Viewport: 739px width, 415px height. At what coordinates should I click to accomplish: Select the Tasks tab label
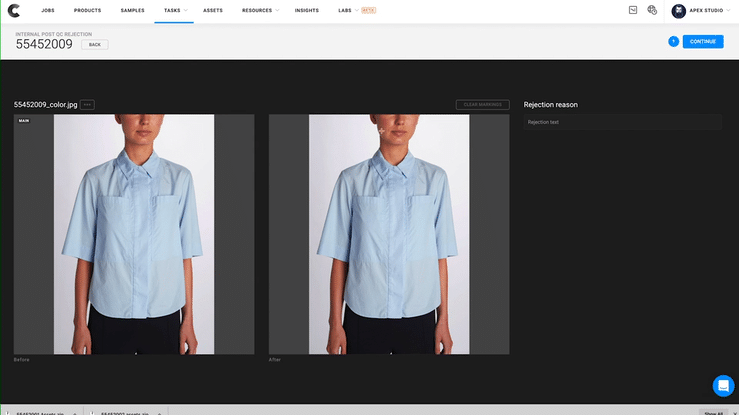[x=172, y=10]
